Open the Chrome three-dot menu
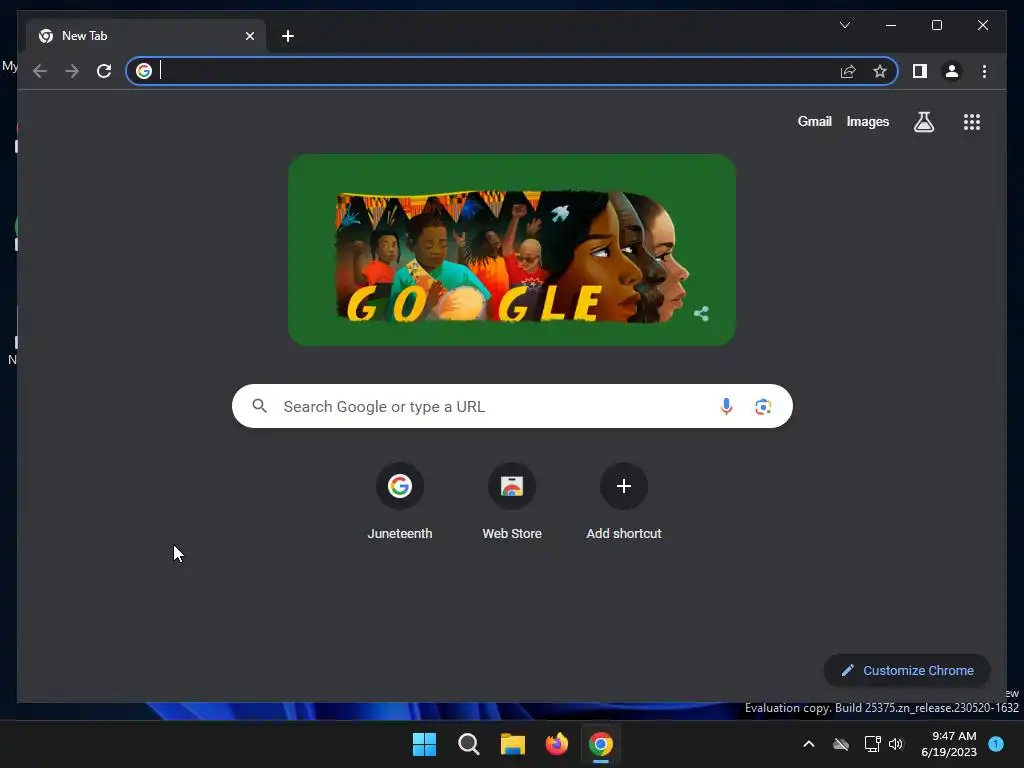Image resolution: width=1024 pixels, height=768 pixels. (x=984, y=71)
